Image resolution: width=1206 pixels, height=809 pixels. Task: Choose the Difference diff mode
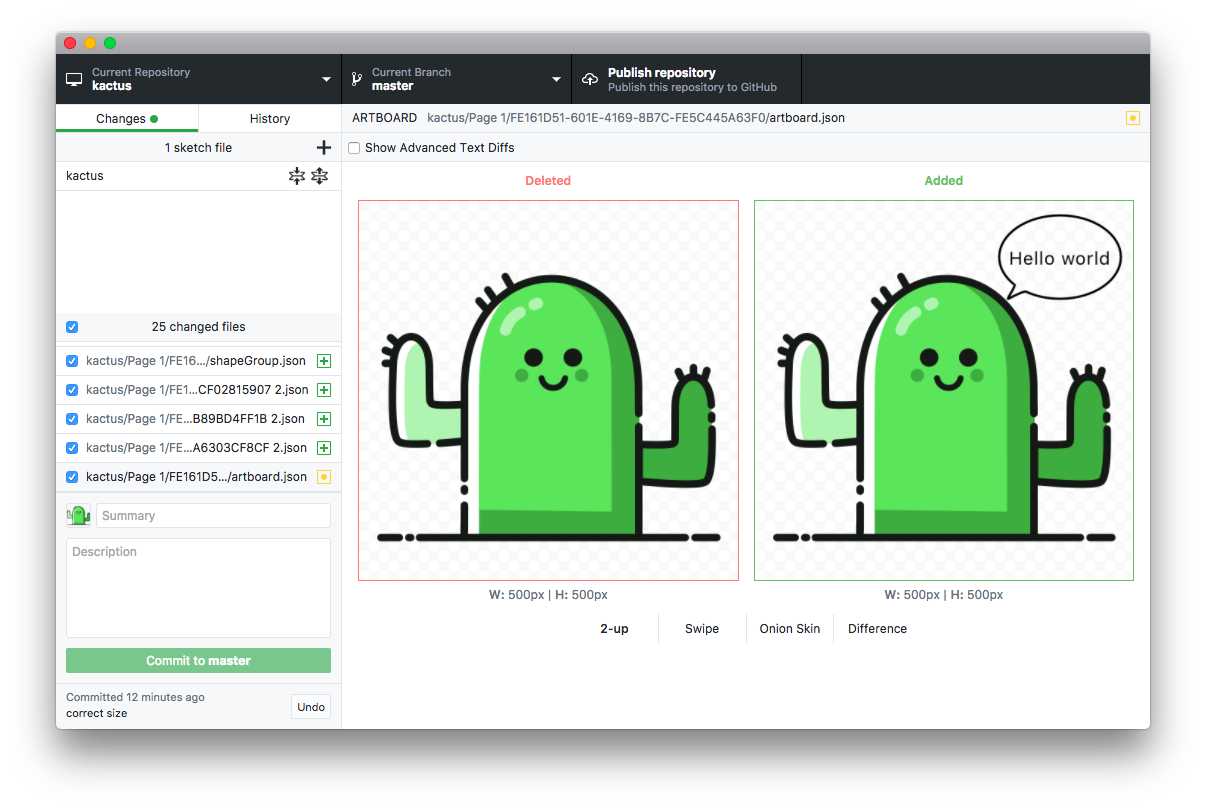pyautogui.click(x=877, y=629)
